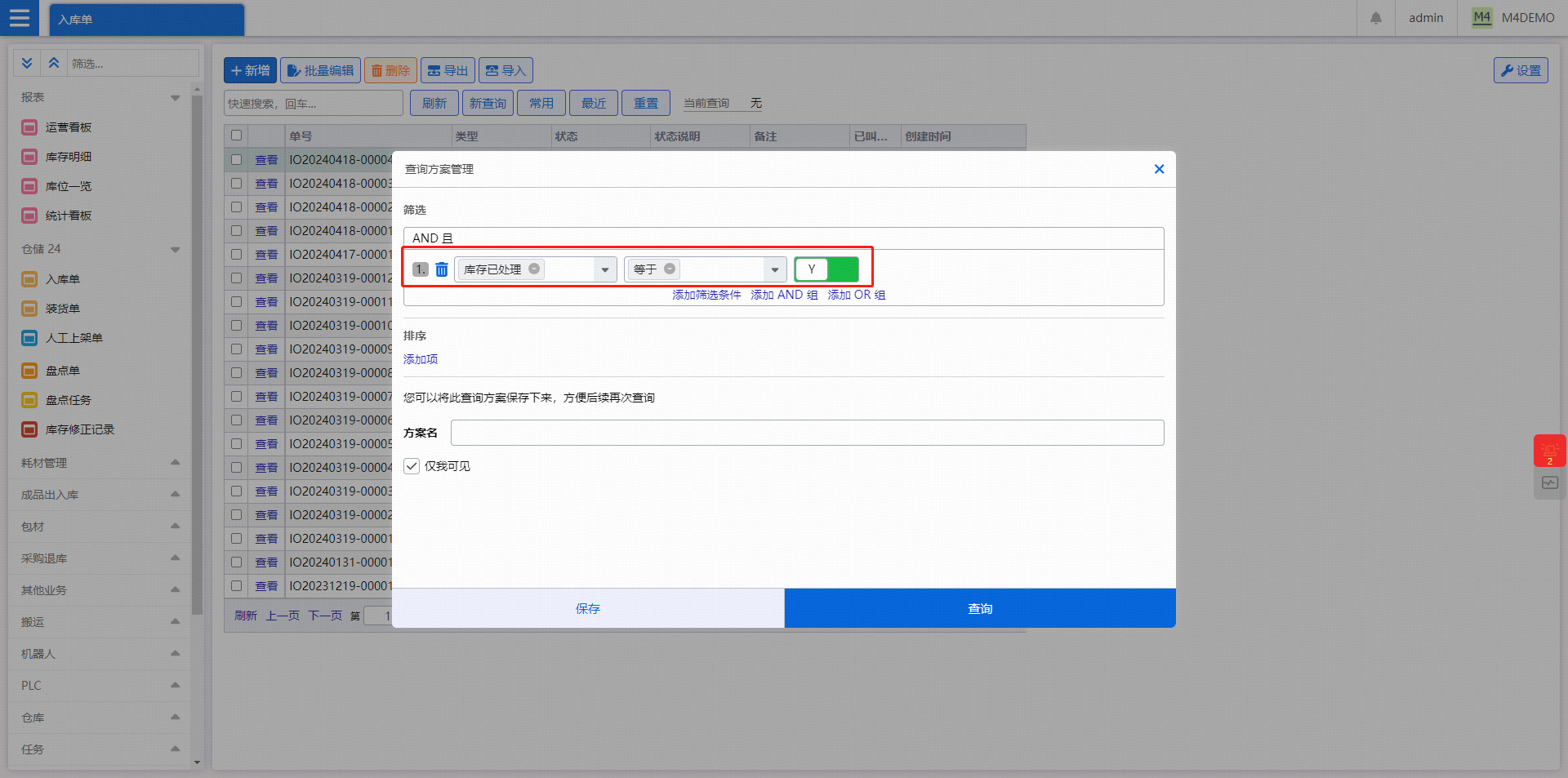
Task: Open the hamburger main menu
Action: point(20,18)
